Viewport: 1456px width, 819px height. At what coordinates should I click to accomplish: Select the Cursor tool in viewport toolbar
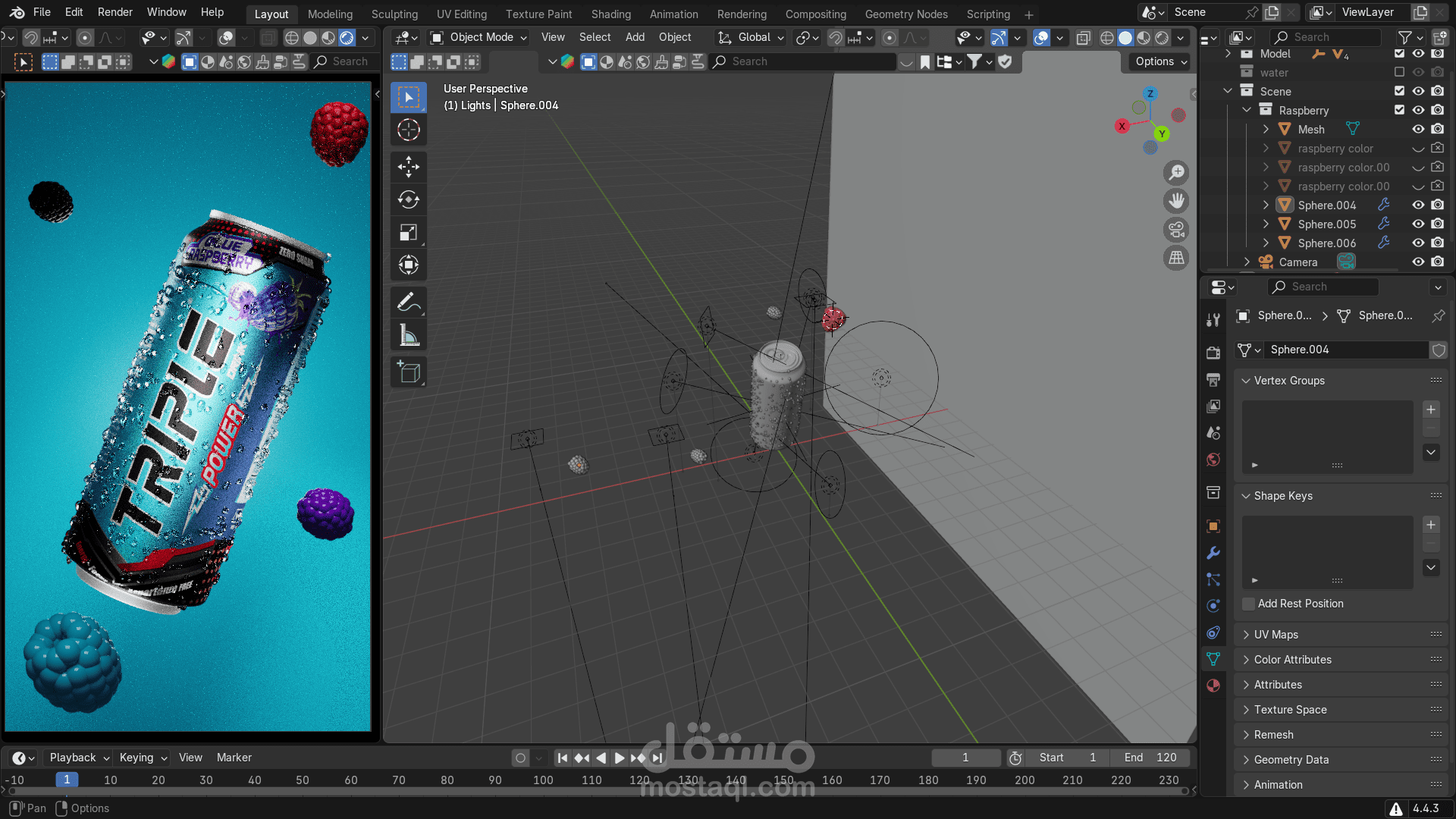pos(409,130)
